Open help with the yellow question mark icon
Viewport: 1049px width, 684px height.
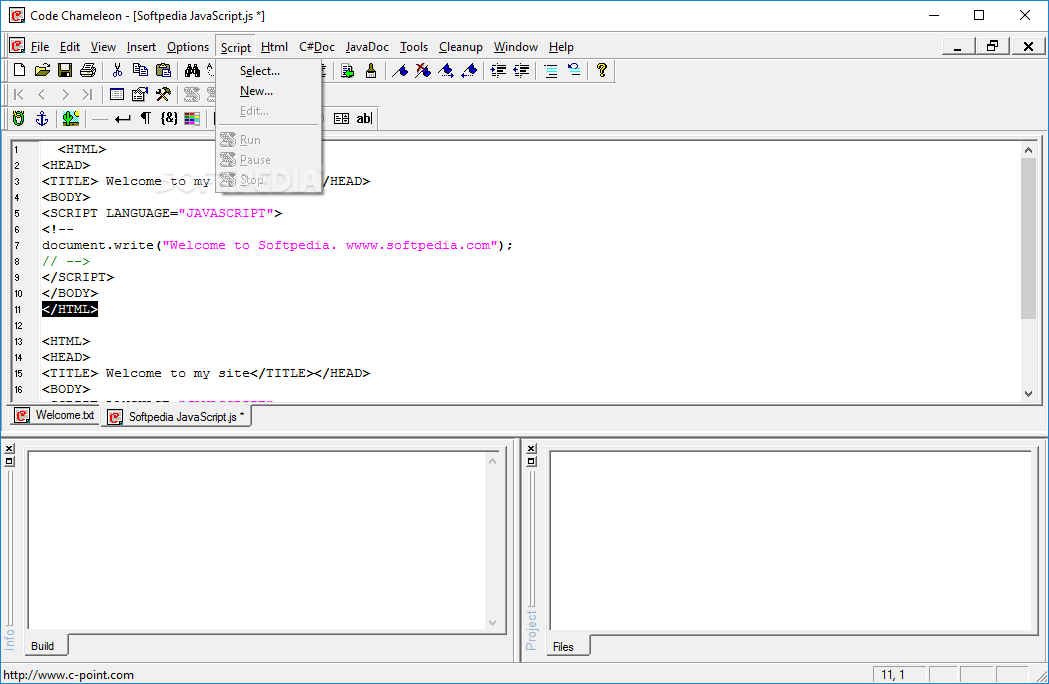click(x=601, y=70)
